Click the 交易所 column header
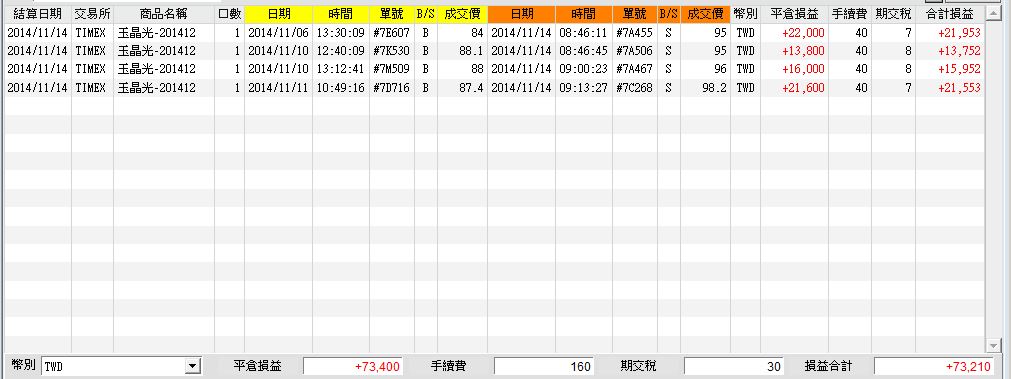 (x=92, y=14)
